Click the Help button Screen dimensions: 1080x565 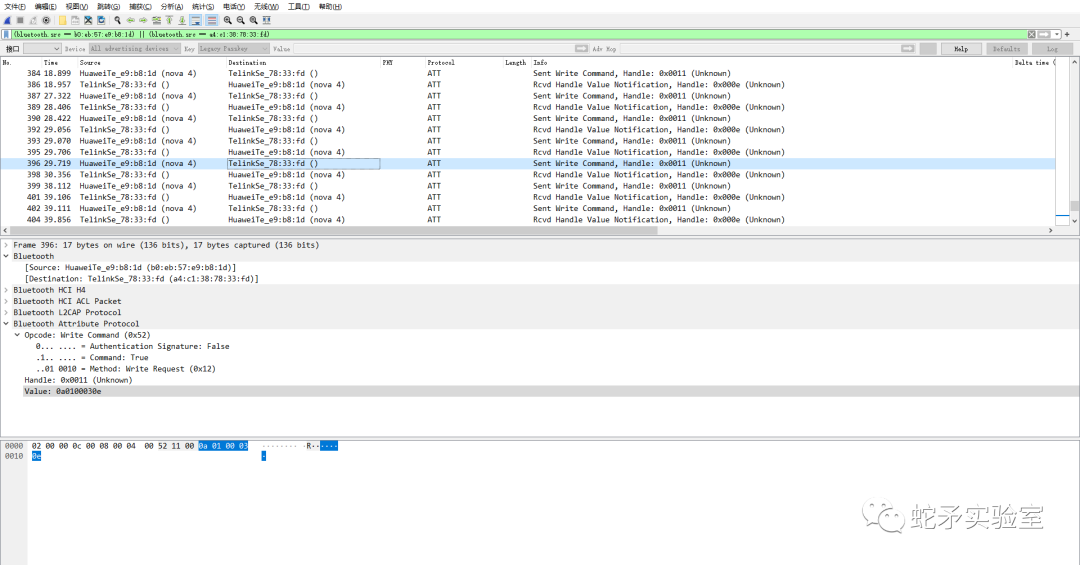(x=961, y=49)
